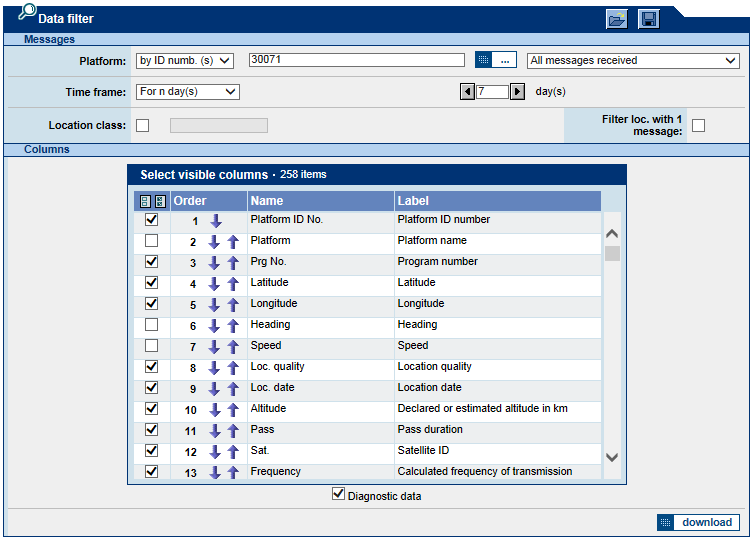Move Latitude row down
753x540 pixels.
click(x=214, y=284)
